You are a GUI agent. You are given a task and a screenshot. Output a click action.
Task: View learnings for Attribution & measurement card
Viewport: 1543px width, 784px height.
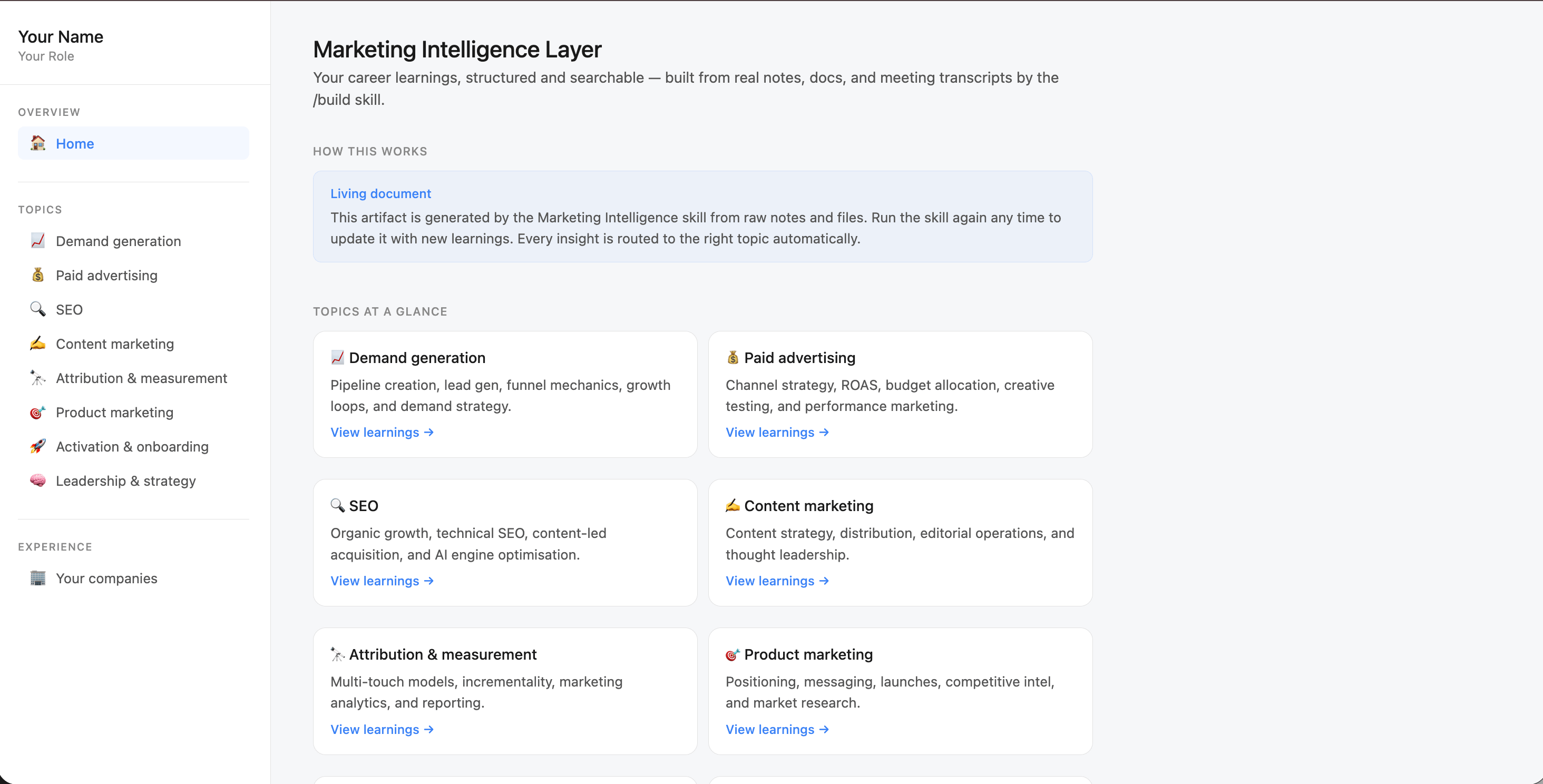point(382,729)
